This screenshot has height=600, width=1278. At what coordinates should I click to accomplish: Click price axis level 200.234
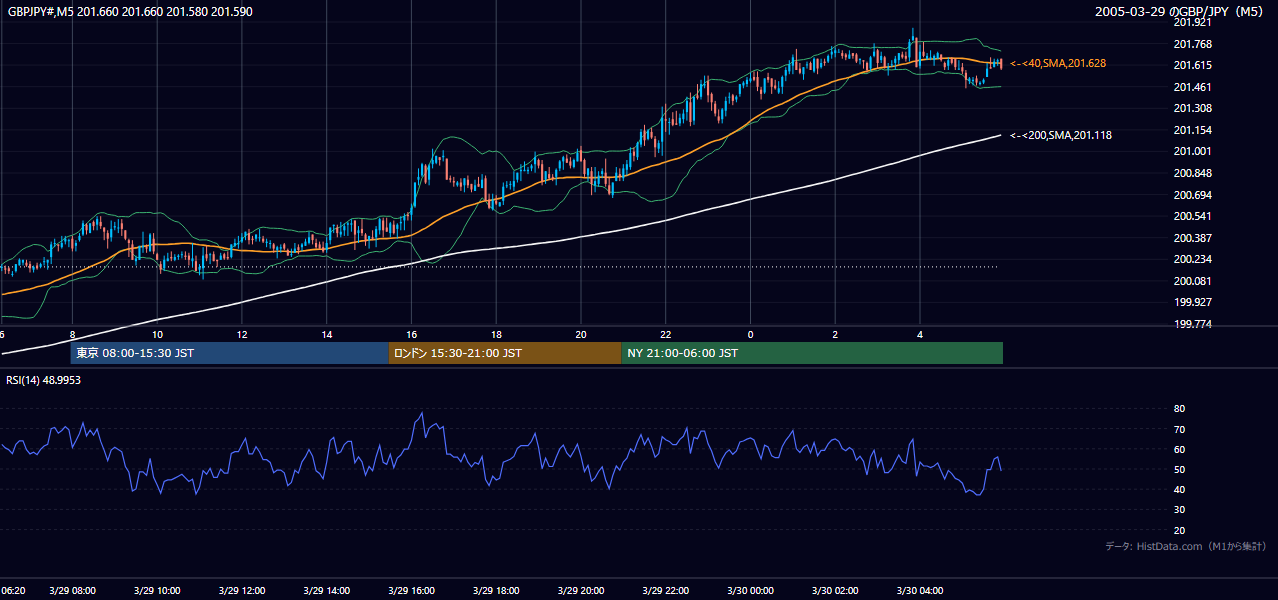click(1192, 259)
